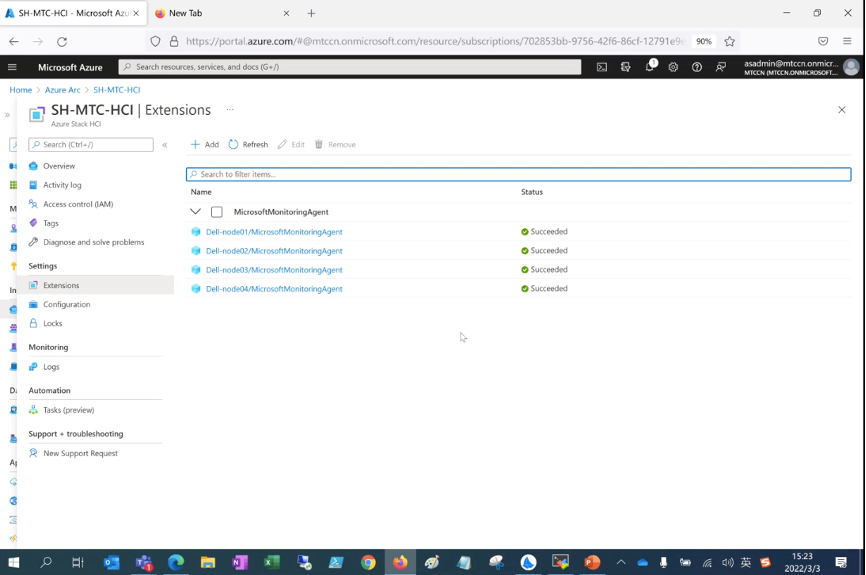The height and width of the screenshot is (575, 866).
Task: Open Tasks (preview) under Automation
Action: coord(68,410)
